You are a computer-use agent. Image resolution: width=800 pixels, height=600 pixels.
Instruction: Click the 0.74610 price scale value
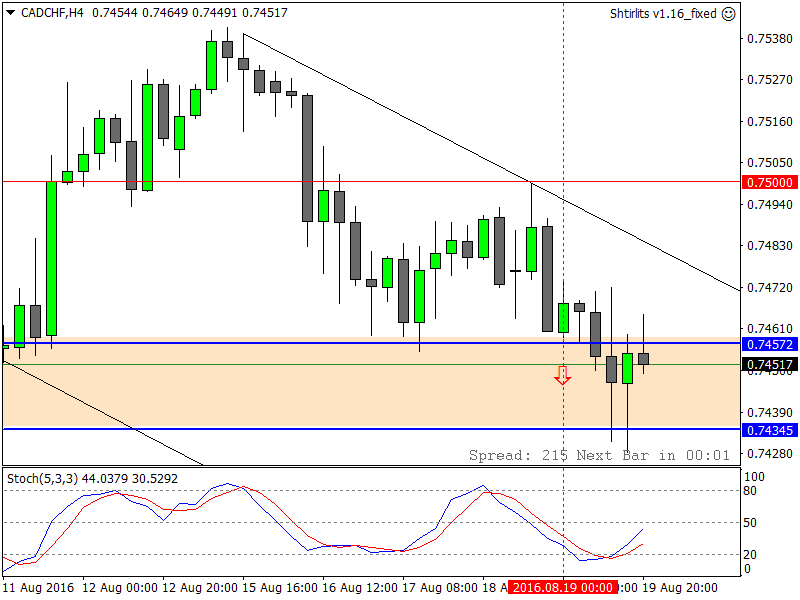click(769, 329)
